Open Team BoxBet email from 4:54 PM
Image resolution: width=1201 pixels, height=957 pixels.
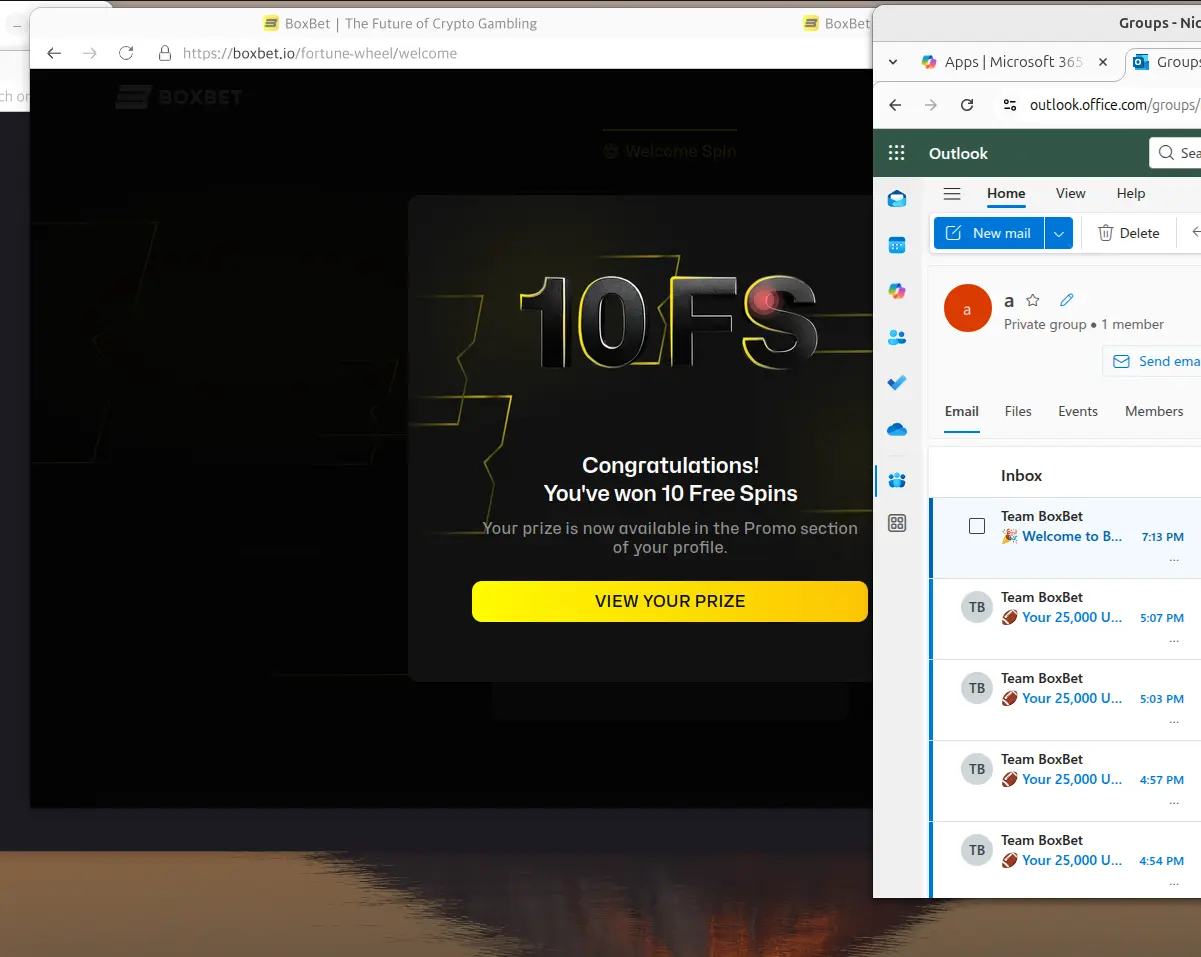pyautogui.click(x=1066, y=860)
